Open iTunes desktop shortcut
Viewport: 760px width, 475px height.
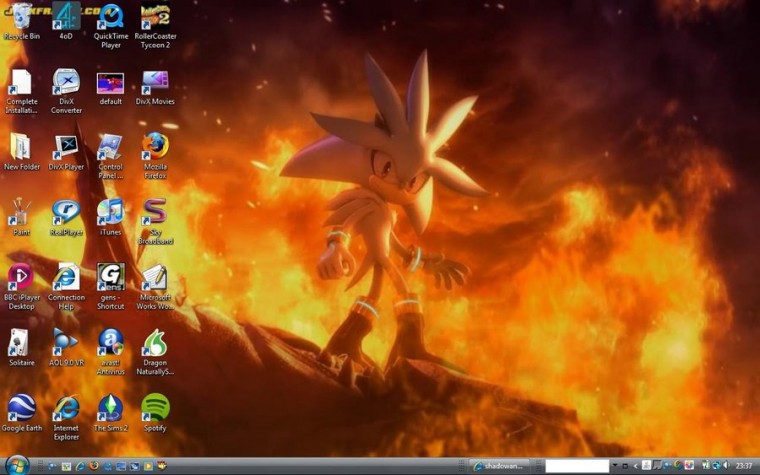coord(111,217)
